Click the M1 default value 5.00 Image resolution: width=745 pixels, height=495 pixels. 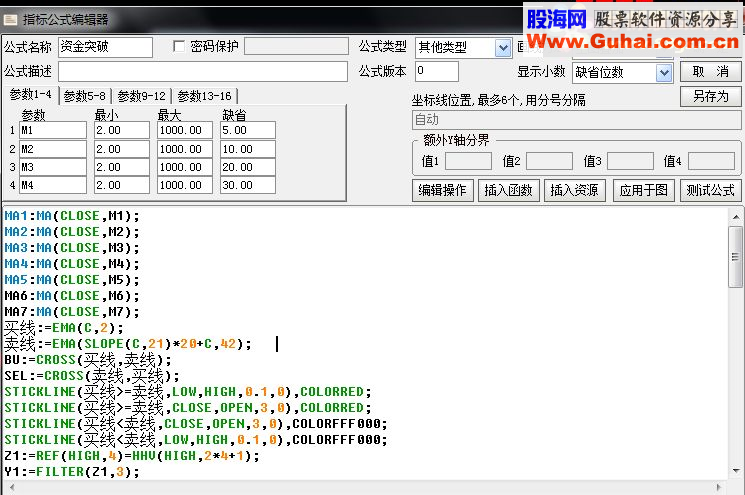248,130
